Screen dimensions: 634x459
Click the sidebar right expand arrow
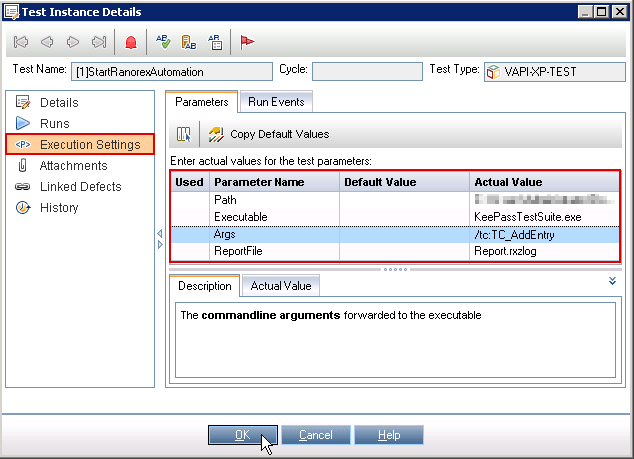coord(160,244)
